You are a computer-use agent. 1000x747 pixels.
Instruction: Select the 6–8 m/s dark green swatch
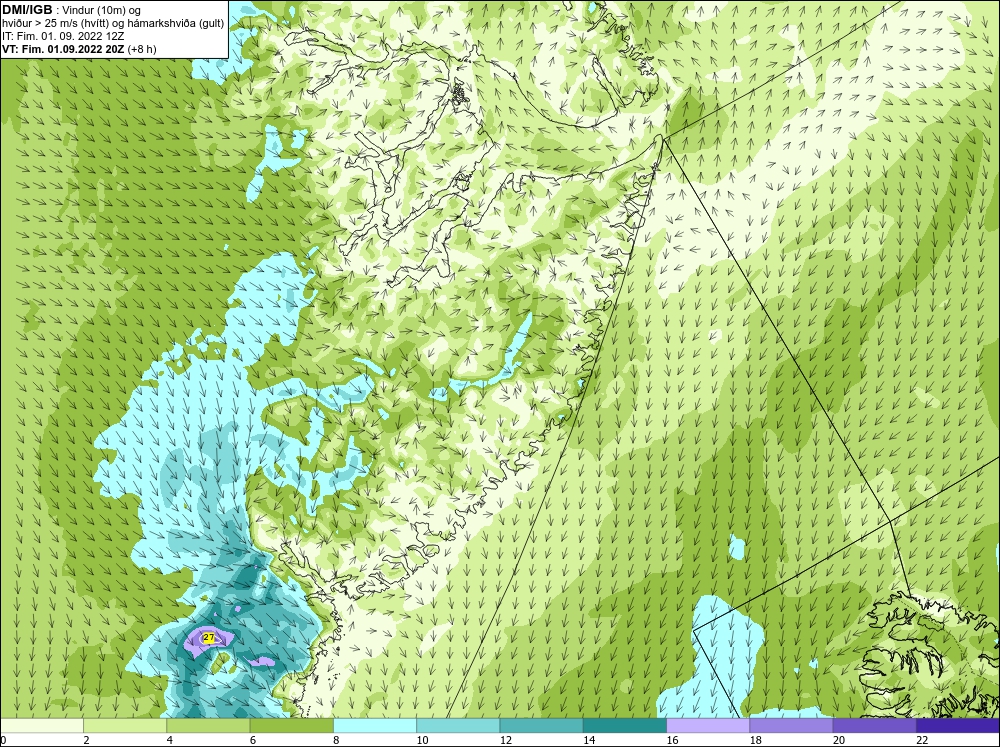click(291, 726)
